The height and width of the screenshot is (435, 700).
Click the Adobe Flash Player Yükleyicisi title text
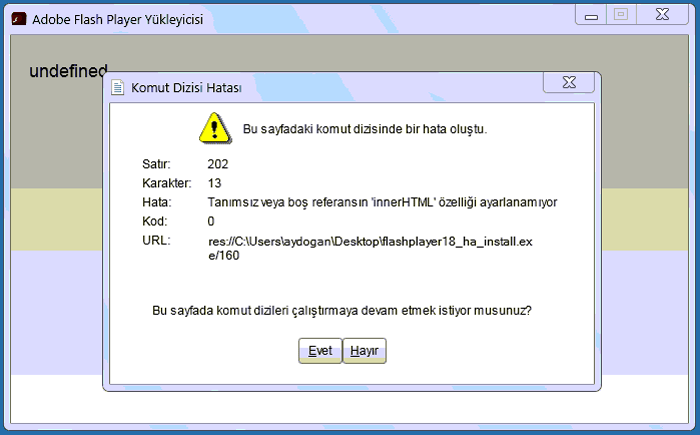[117, 19]
